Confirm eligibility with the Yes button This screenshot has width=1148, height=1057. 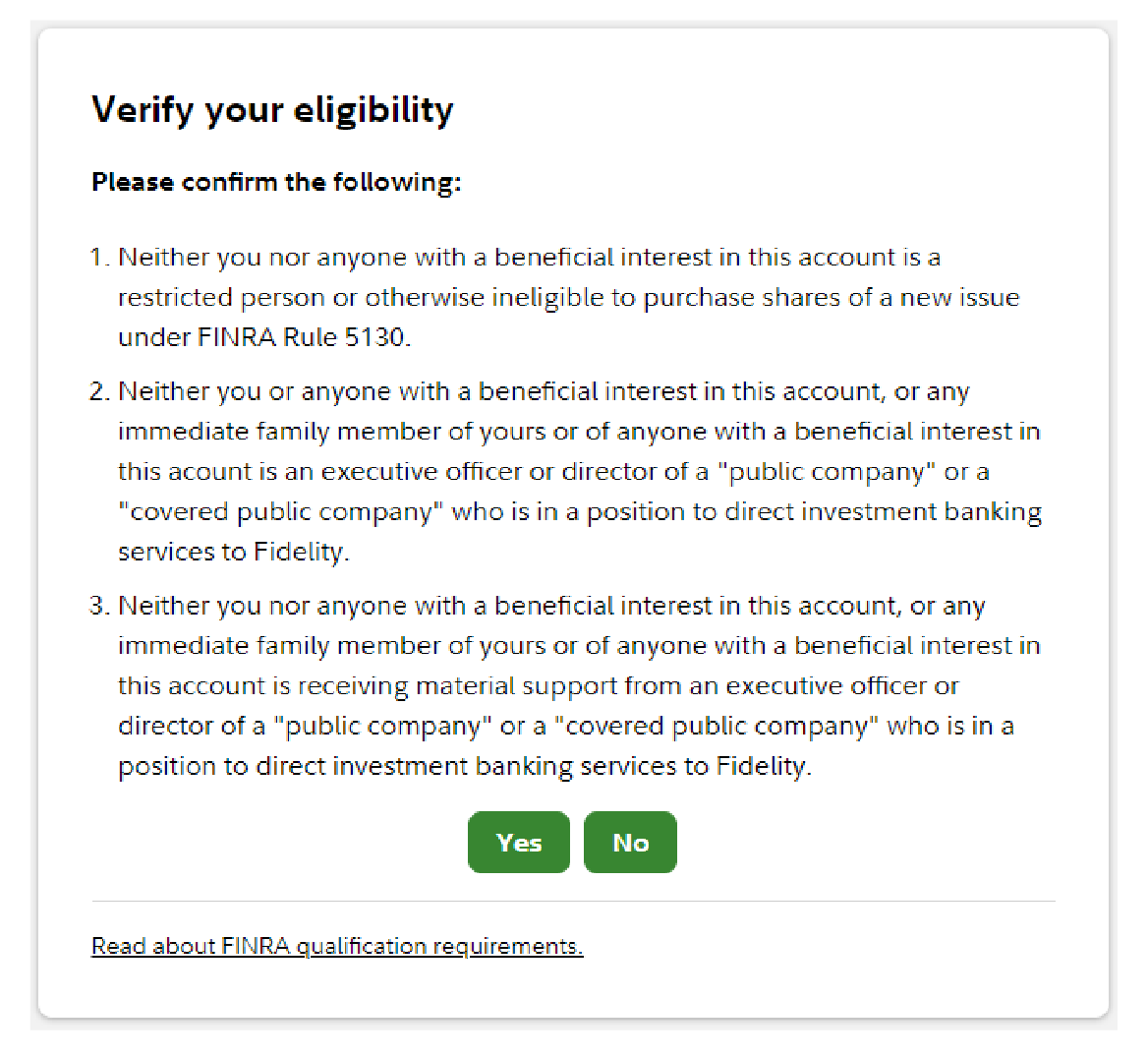pyautogui.click(x=518, y=843)
